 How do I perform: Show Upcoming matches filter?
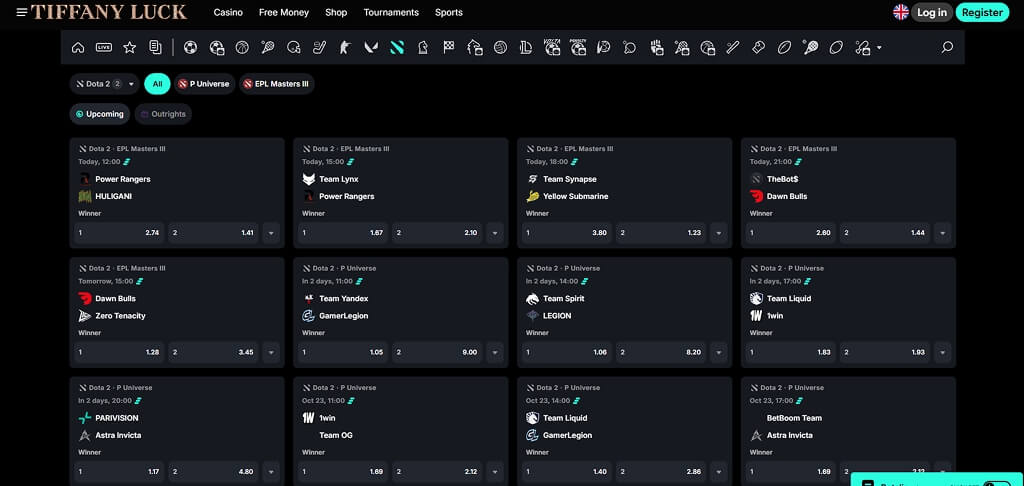pos(100,114)
